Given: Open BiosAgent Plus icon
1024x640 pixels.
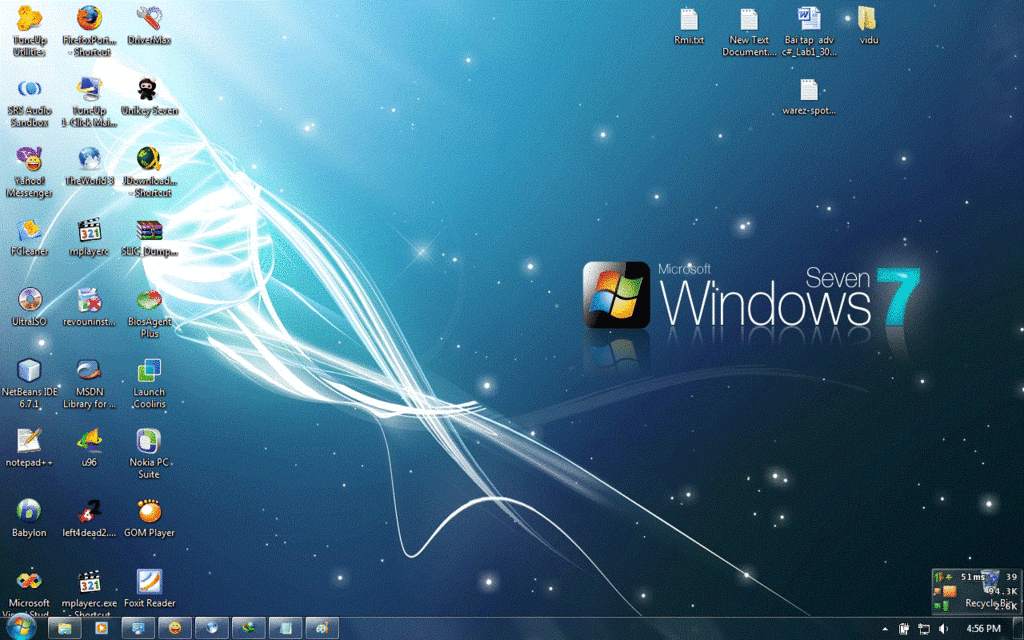Looking at the screenshot, I should coord(149,312).
